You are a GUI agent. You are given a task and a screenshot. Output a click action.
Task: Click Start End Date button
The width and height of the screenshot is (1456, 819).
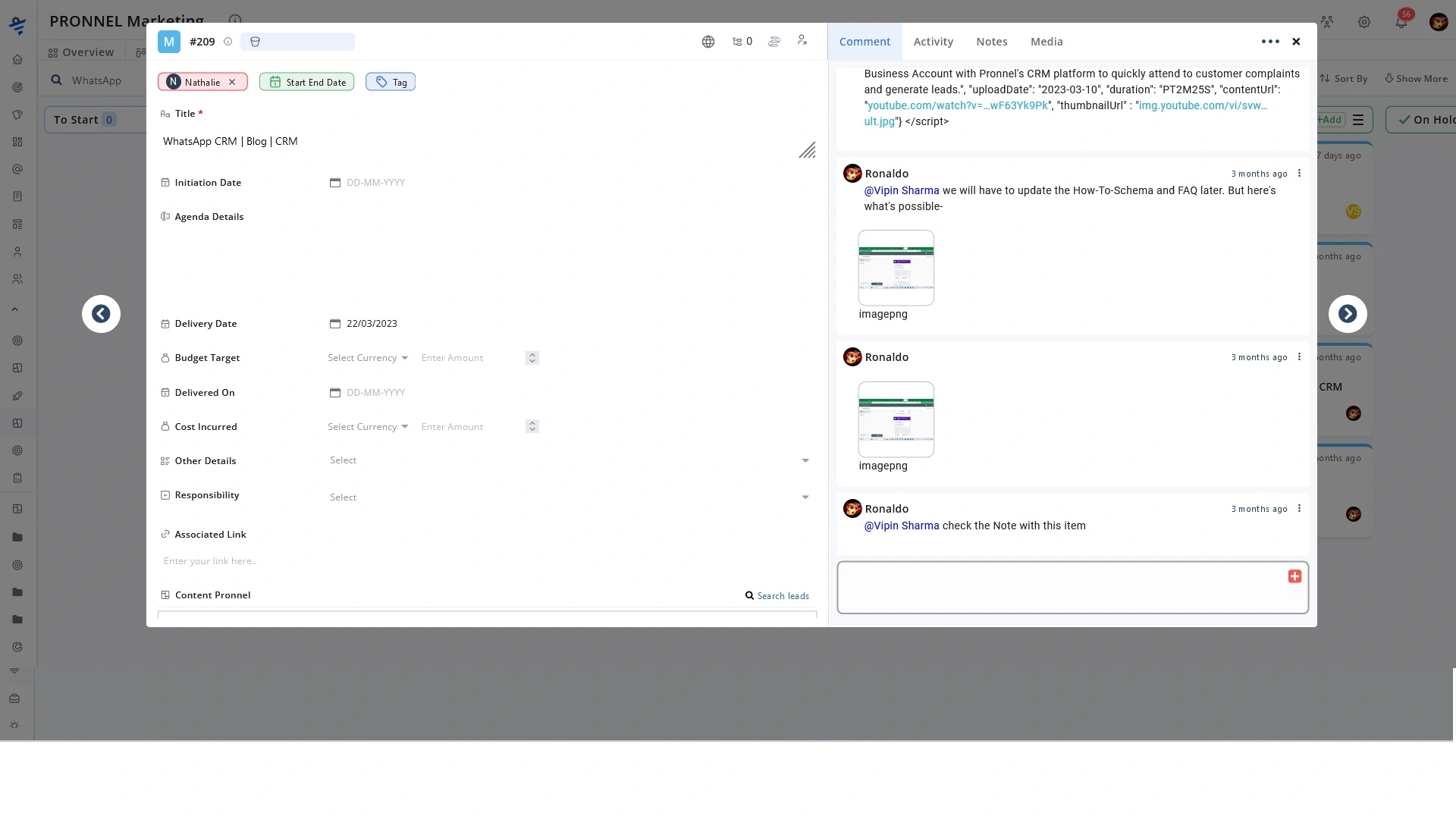[x=307, y=82]
